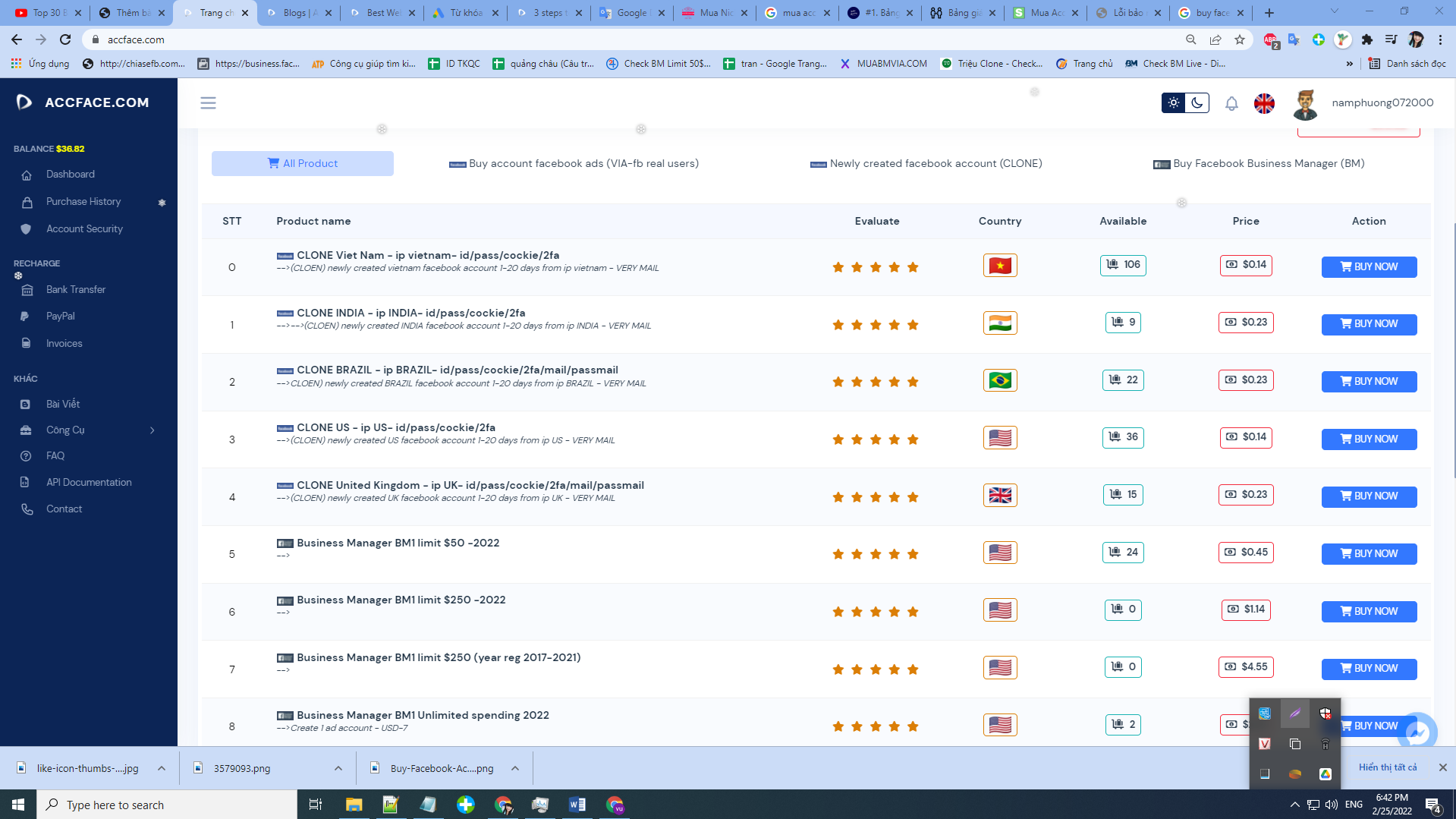Click BUY NOW for CLONE US

pyautogui.click(x=1369, y=439)
